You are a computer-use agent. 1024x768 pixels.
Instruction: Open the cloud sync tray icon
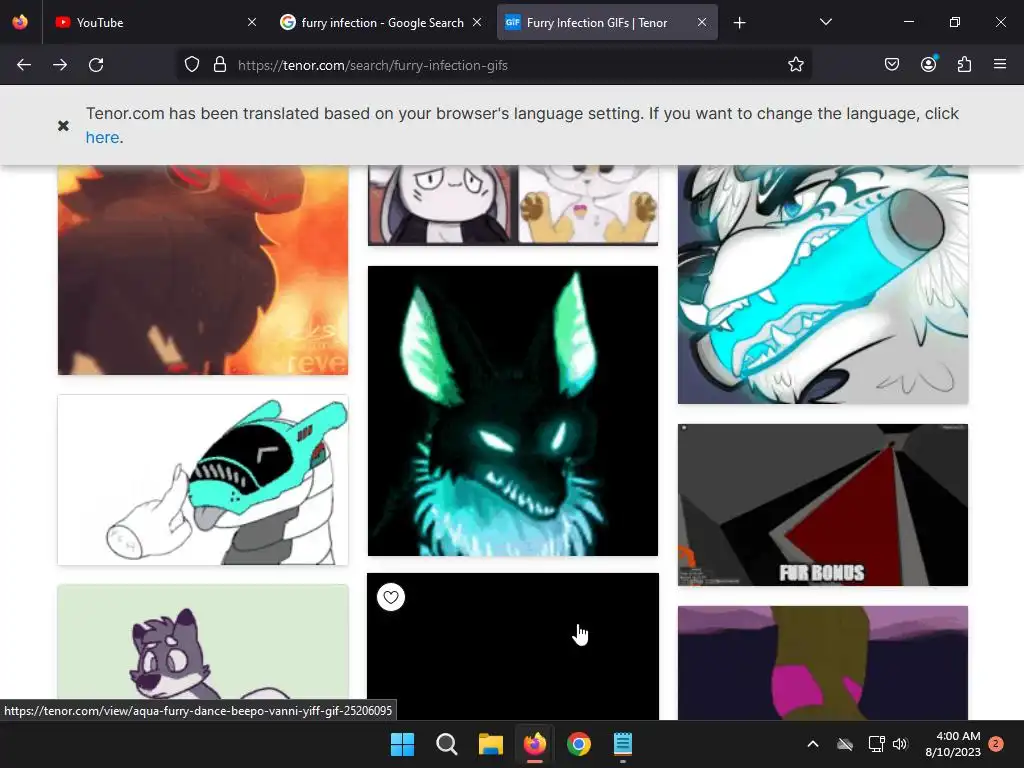tap(845, 744)
